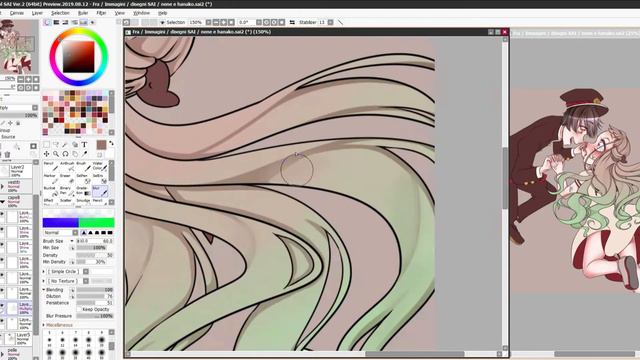Choose the Bucket fill preset

[x=50, y=191]
